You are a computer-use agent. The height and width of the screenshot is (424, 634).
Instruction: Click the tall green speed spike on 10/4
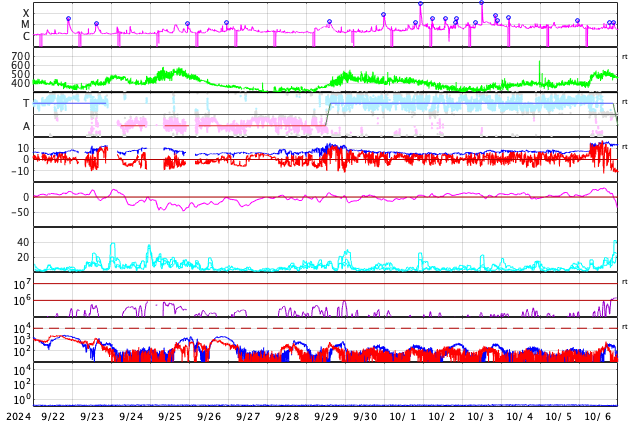[x=539, y=71]
